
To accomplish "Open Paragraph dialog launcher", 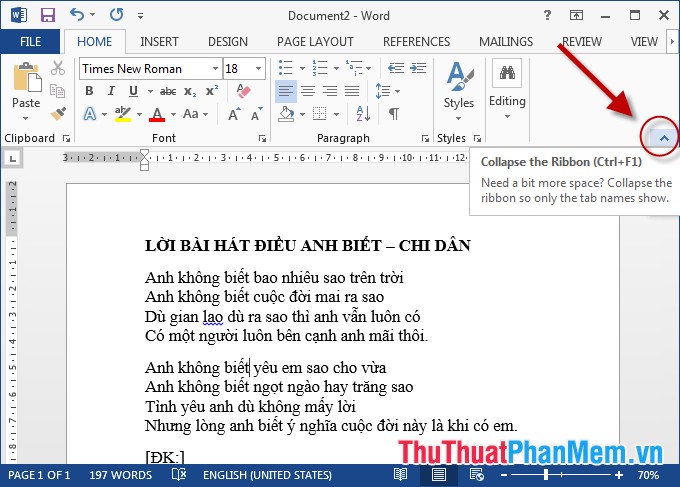I will (425, 138).
